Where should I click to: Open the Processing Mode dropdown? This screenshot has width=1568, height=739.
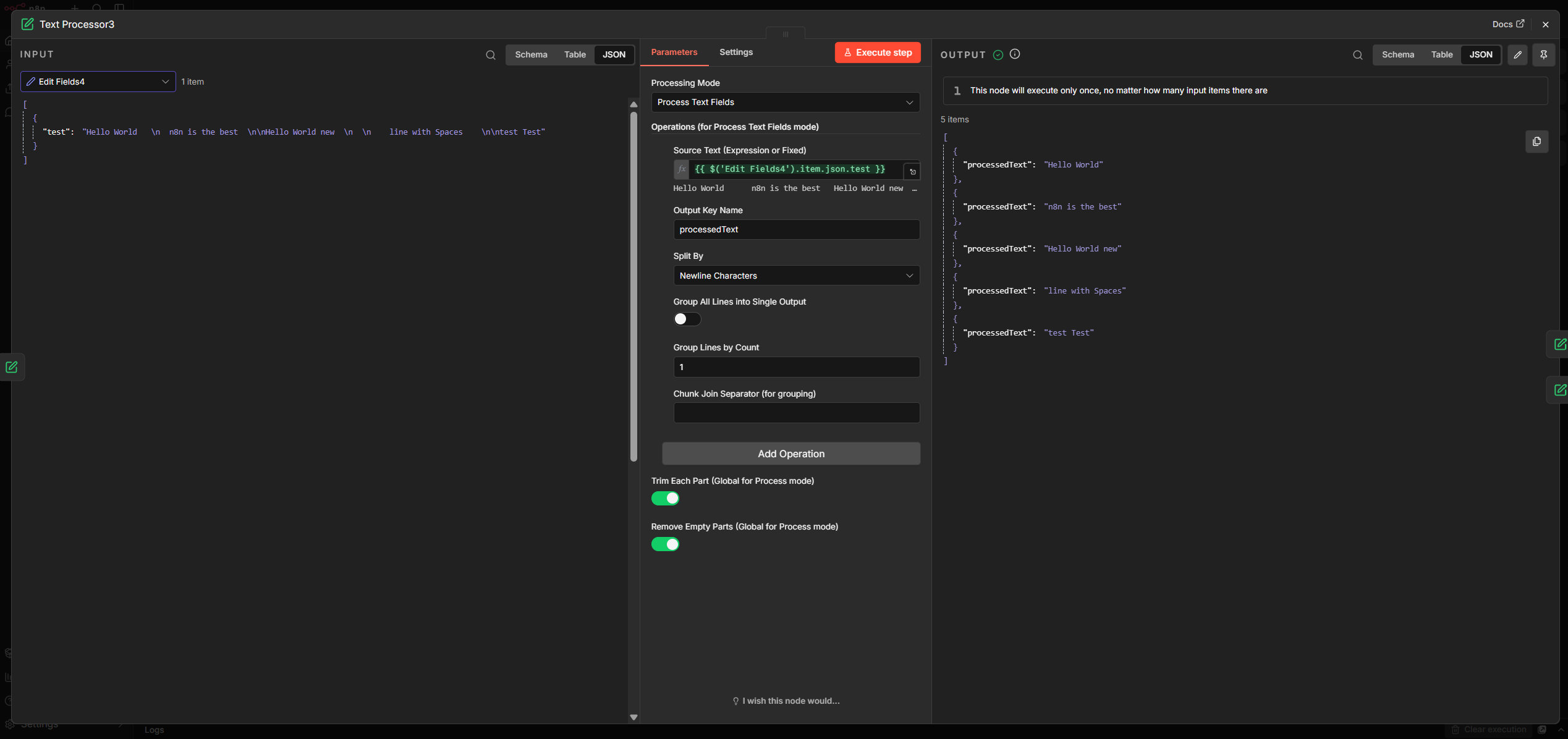click(785, 103)
